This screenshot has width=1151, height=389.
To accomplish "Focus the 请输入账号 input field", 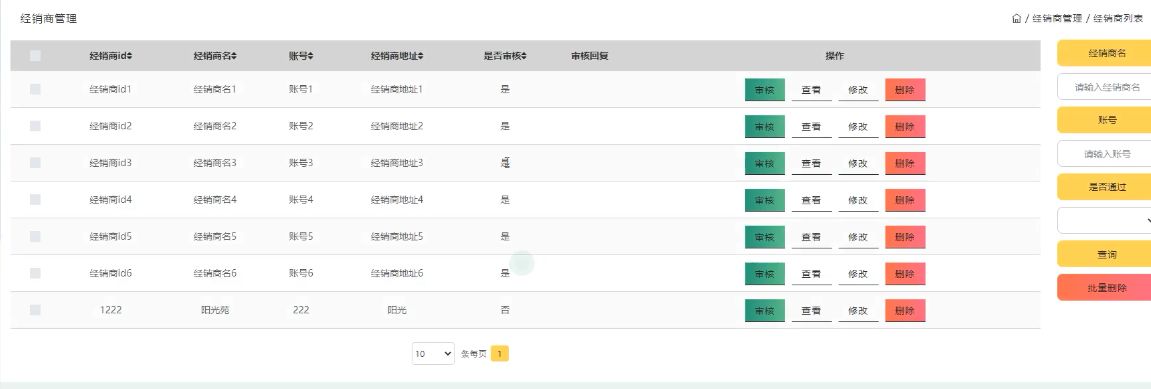I will coord(1104,154).
